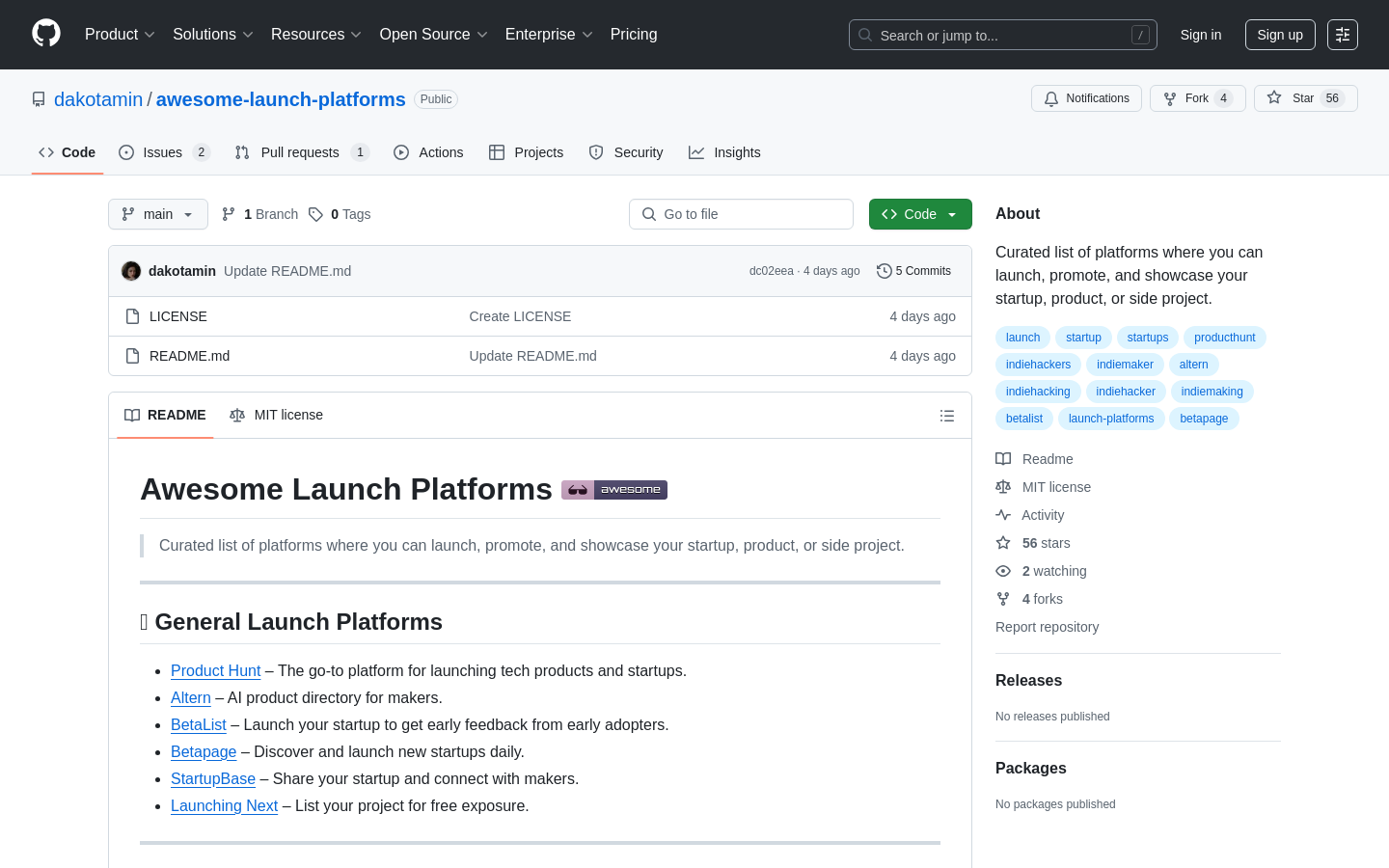Expand the Resources menu
The height and width of the screenshot is (868, 1389).
click(316, 35)
